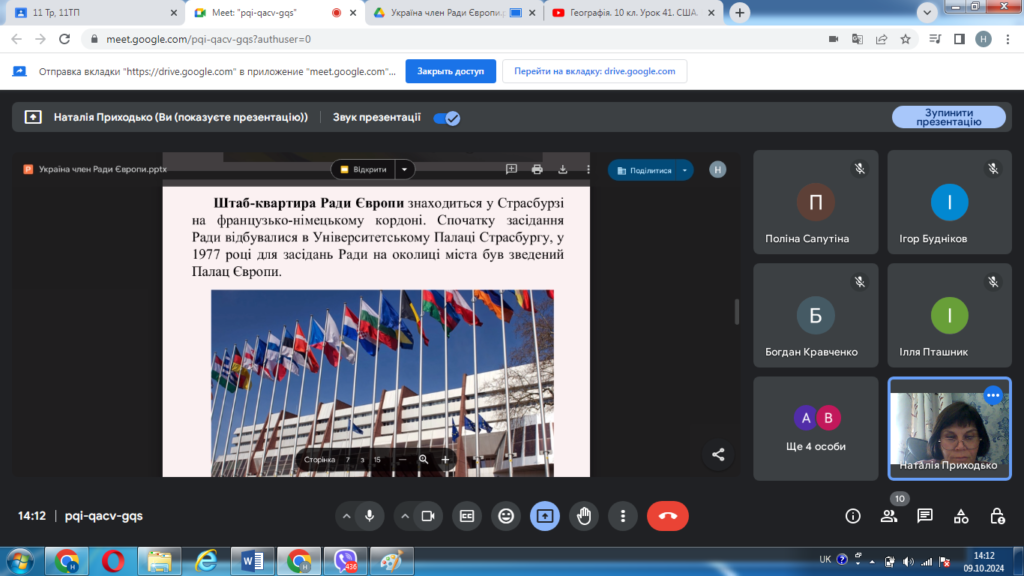This screenshot has height=576, width=1024.
Task: Expand camera video settings arrow
Action: (x=405, y=516)
